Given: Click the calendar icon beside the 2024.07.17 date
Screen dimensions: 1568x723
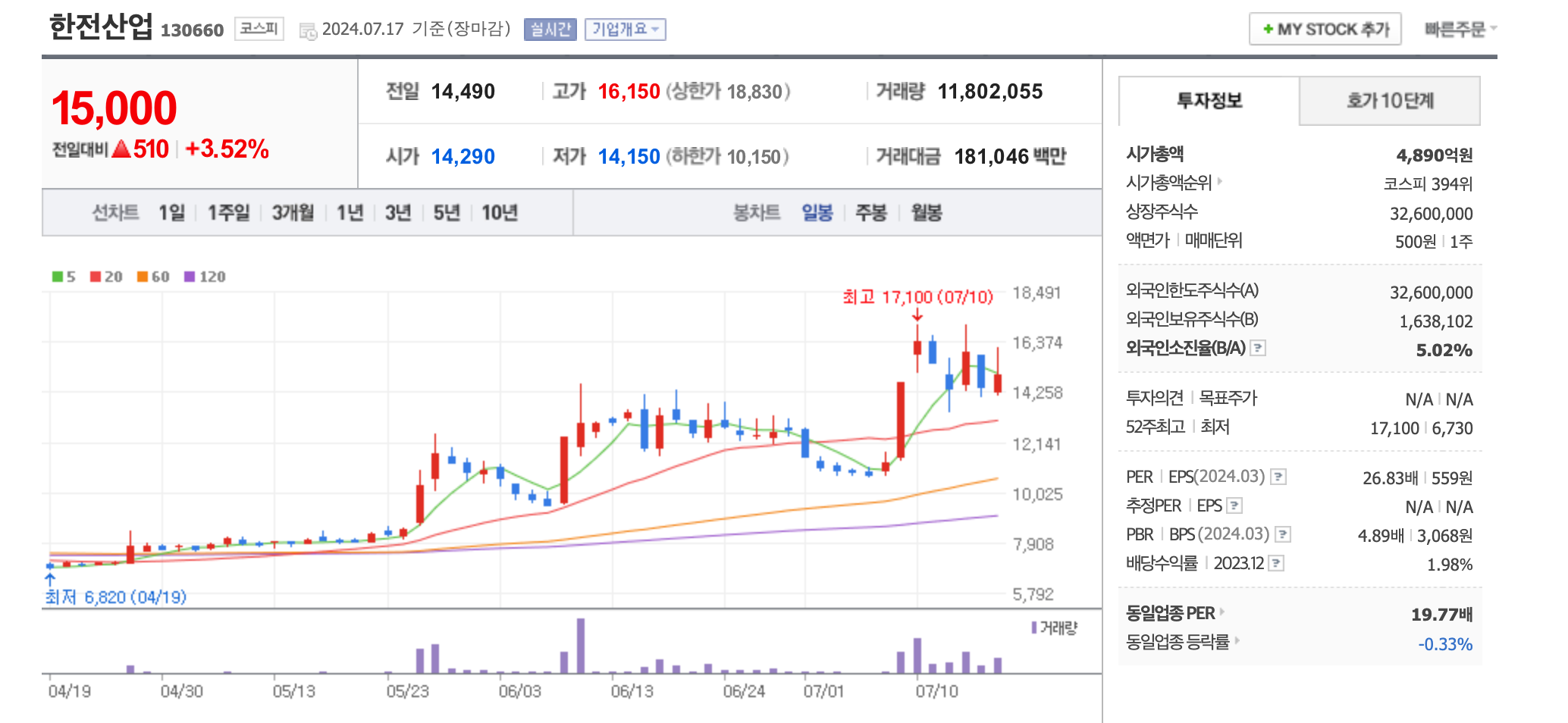Looking at the screenshot, I should coord(309,30).
